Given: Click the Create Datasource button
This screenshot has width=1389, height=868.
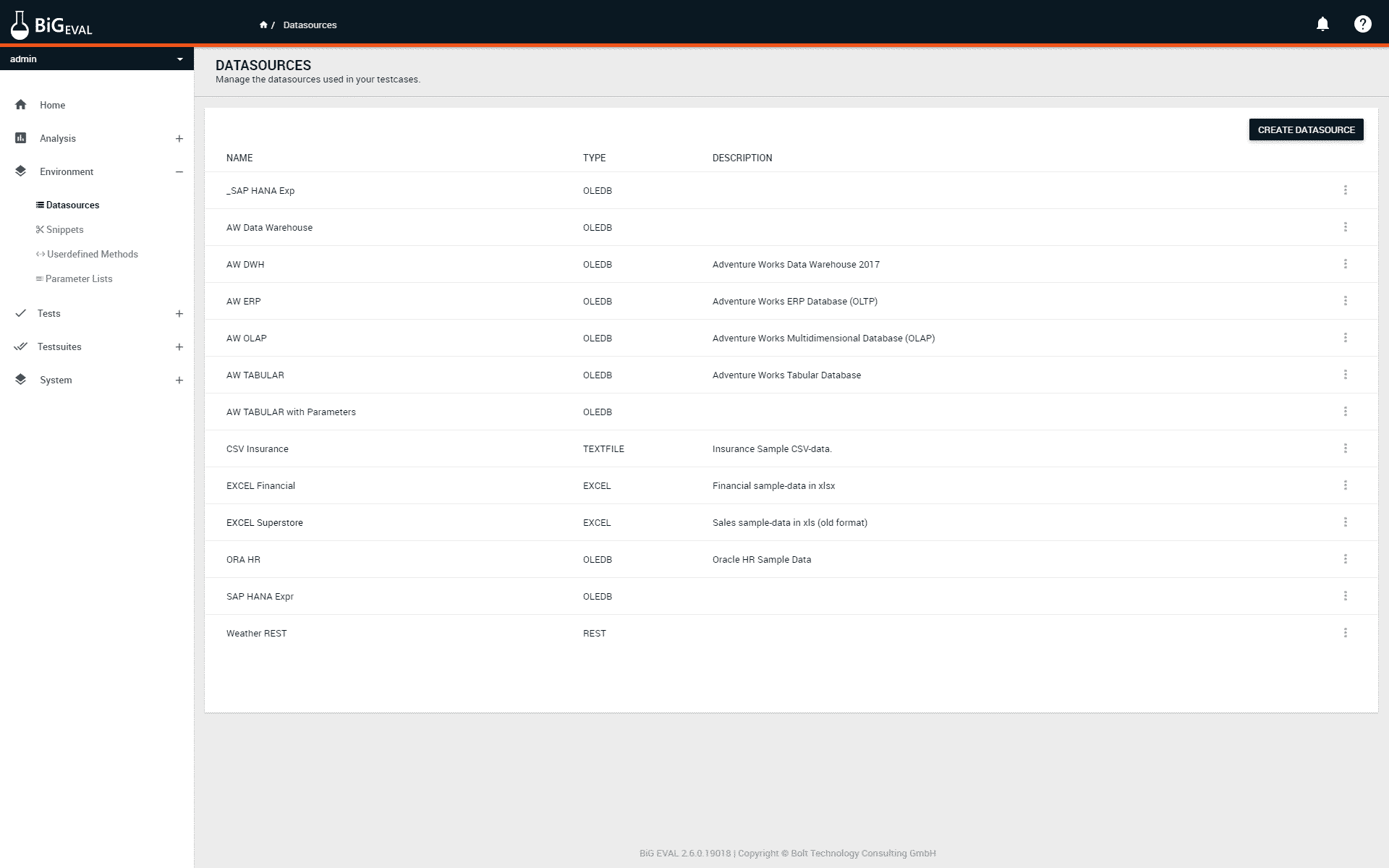Looking at the screenshot, I should pyautogui.click(x=1306, y=129).
